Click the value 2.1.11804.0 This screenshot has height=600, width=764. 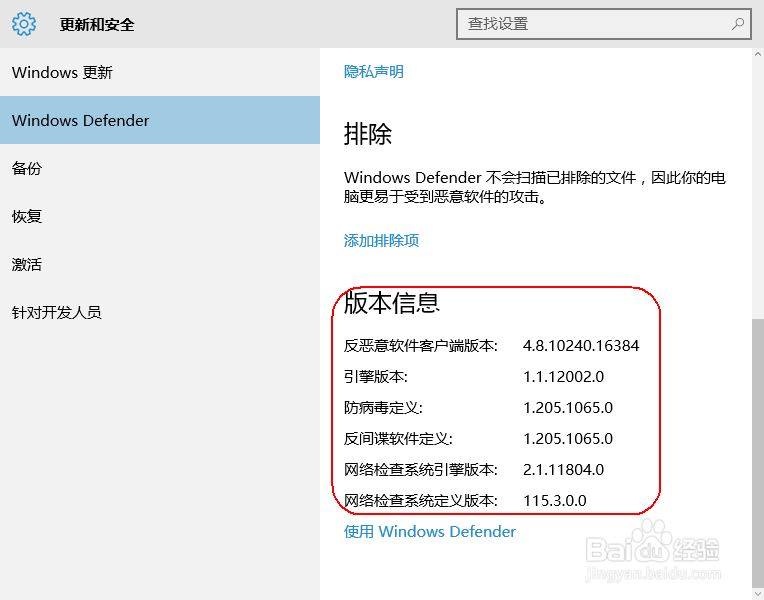point(563,469)
